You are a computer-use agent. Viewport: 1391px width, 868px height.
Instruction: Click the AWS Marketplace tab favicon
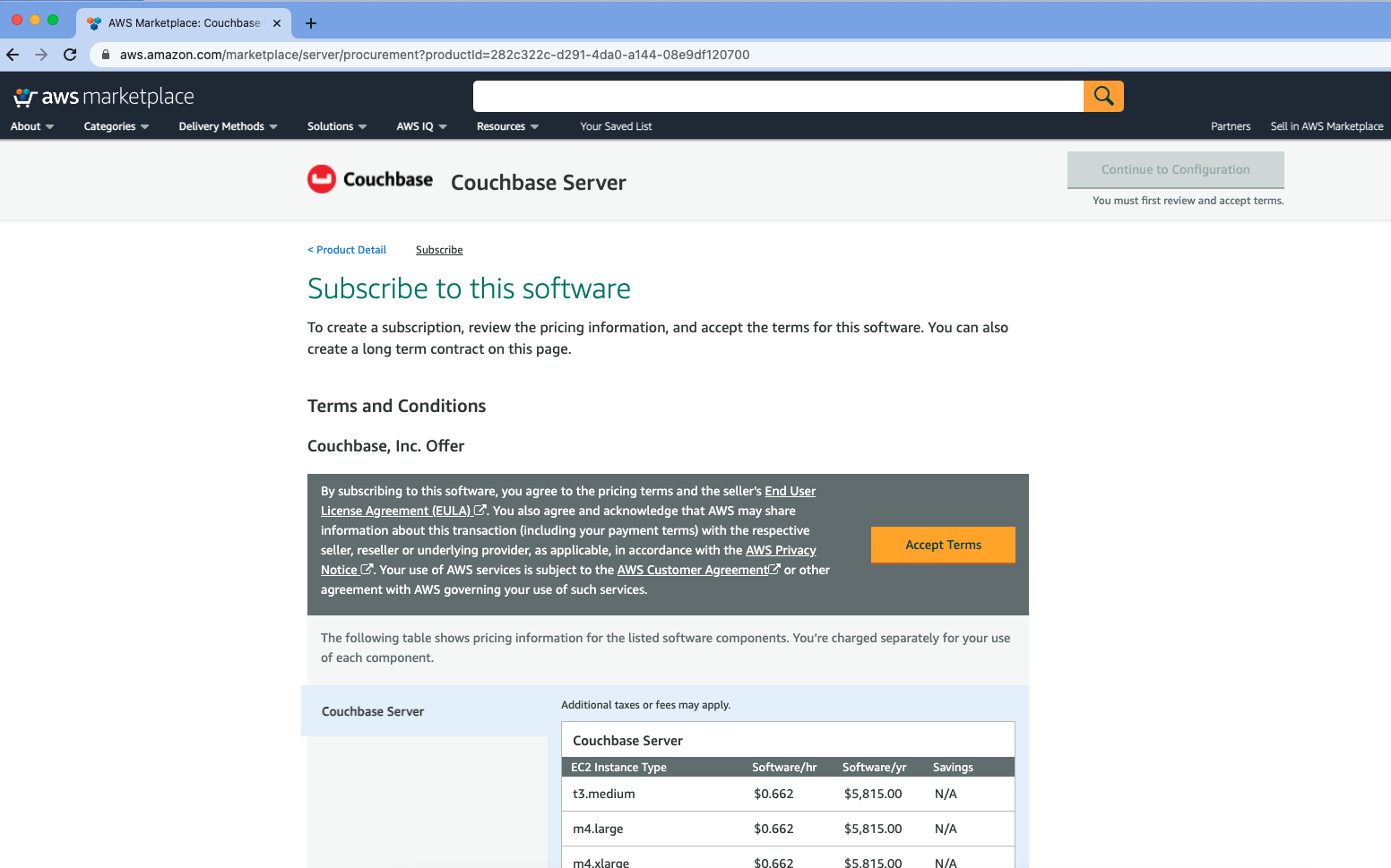[93, 22]
